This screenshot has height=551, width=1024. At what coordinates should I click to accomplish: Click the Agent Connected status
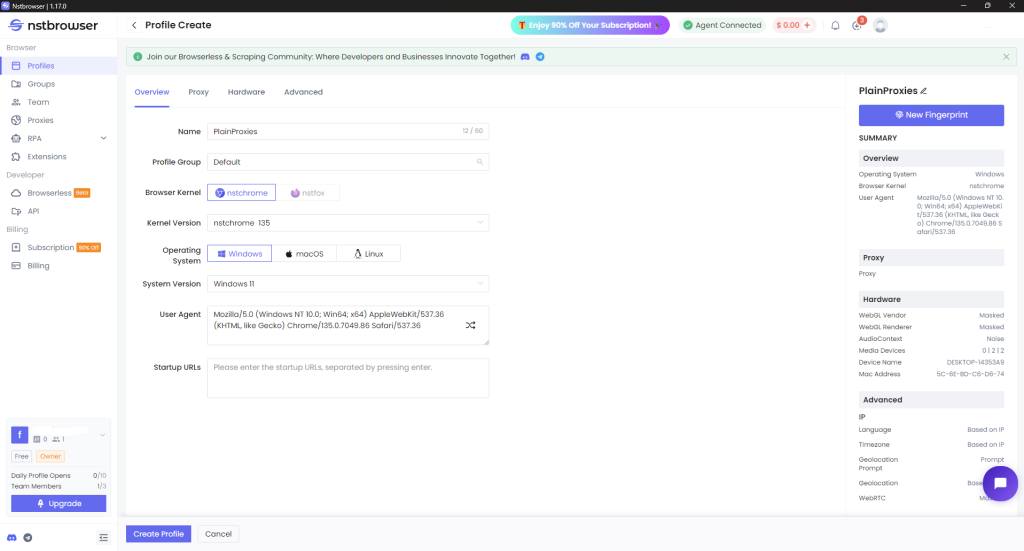[x=722, y=25]
